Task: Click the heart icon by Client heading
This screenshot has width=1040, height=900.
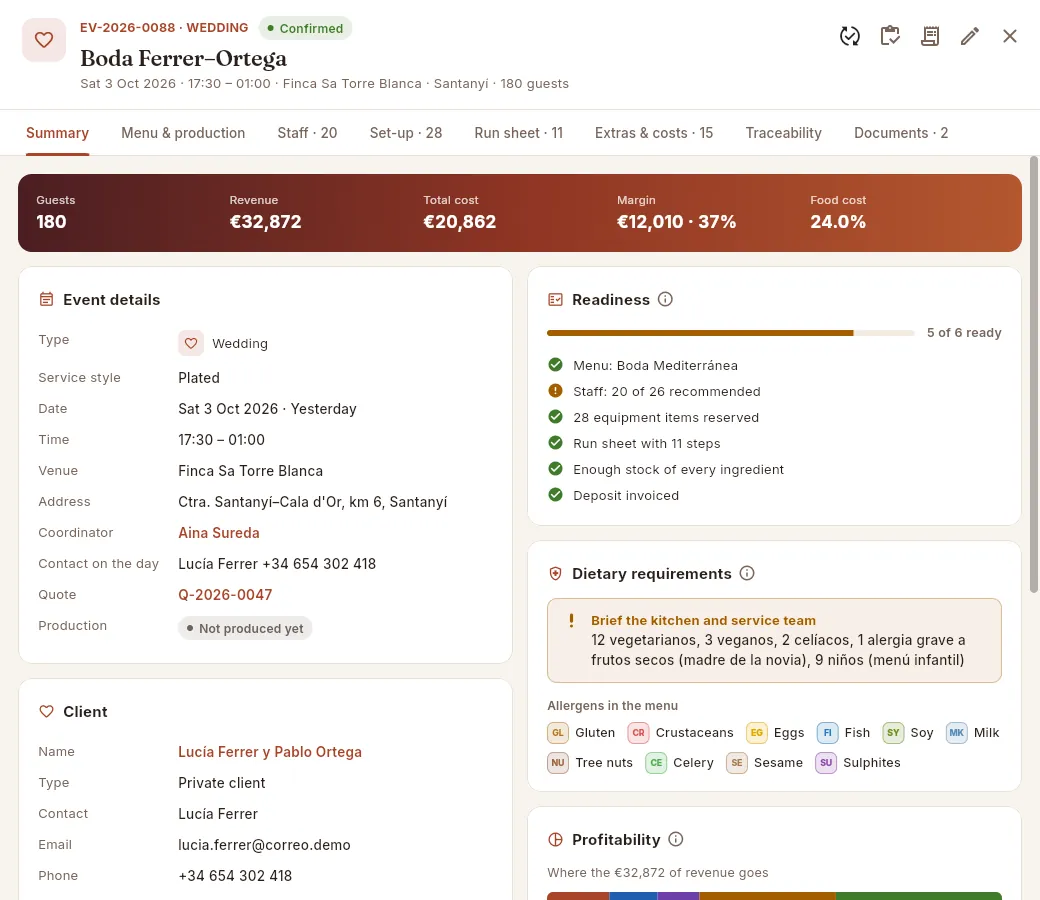Action: [46, 711]
